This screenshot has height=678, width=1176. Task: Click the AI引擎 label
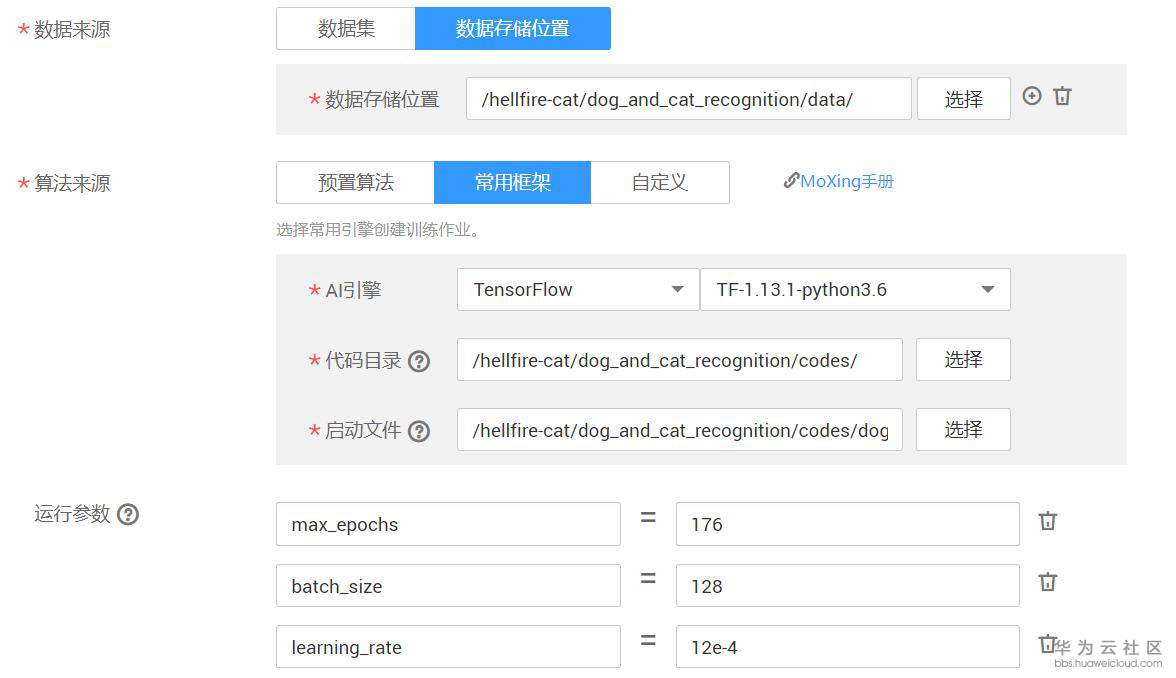[x=353, y=290]
